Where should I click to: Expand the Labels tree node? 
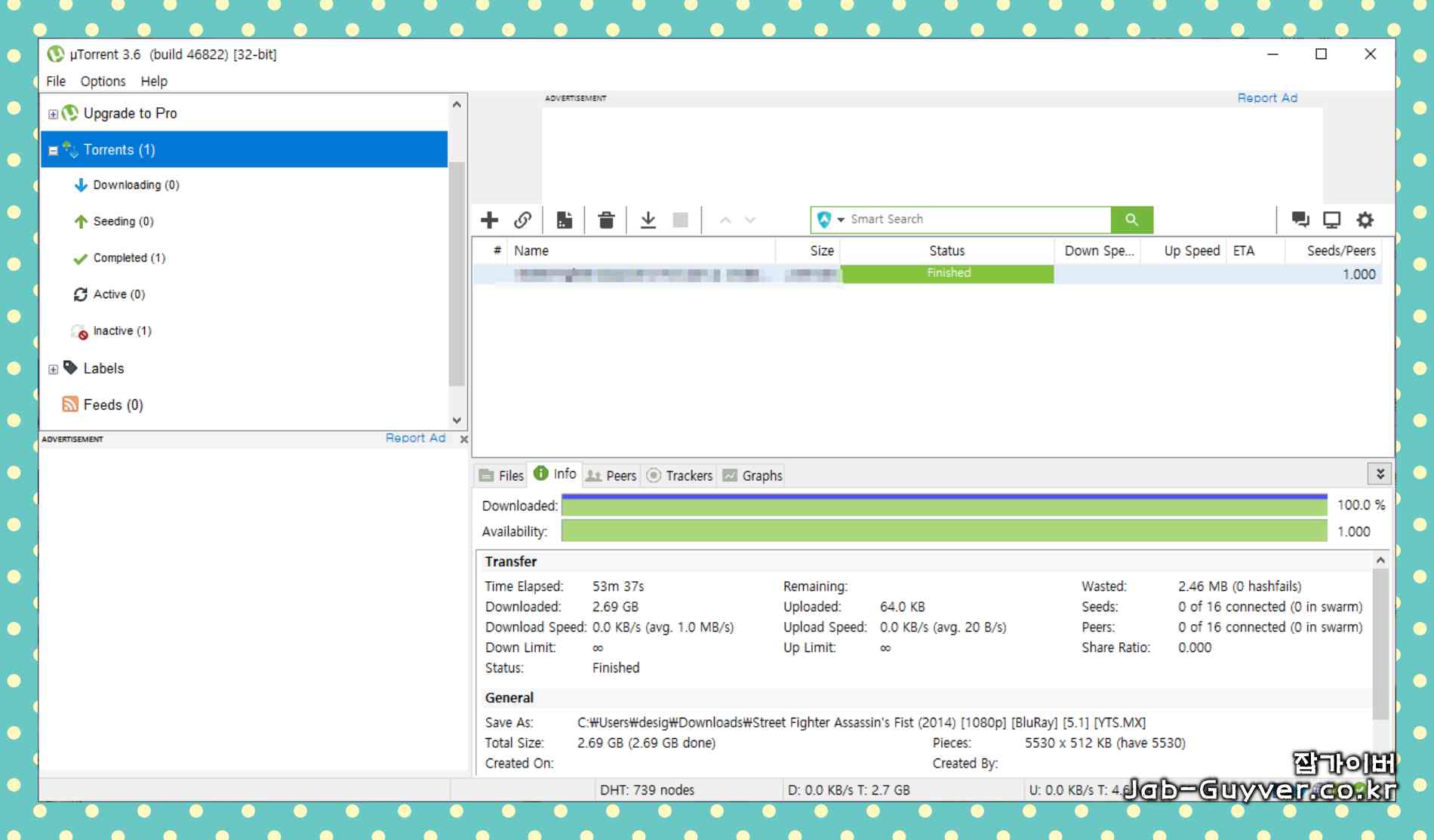pos(53,369)
